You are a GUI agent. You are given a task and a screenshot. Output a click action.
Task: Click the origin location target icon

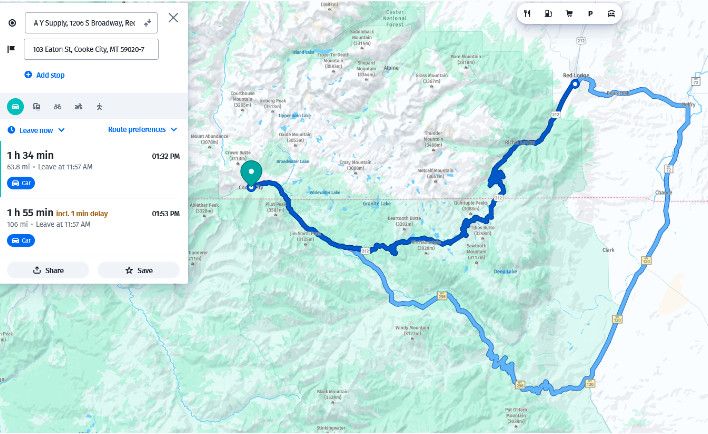point(12,23)
